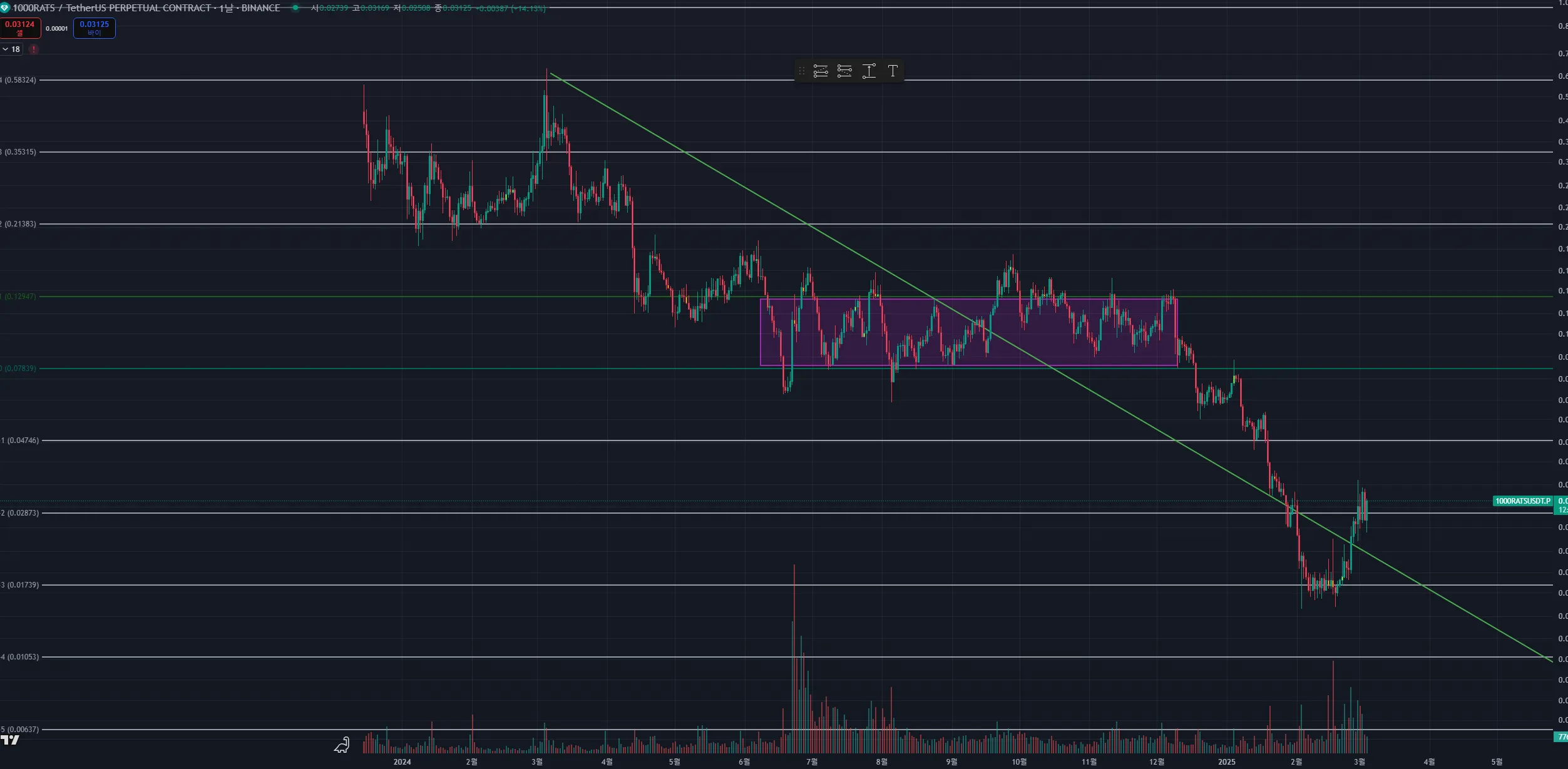1568x769 pixels.
Task: Click the 0.58324 Fib level label
Action: [19, 80]
